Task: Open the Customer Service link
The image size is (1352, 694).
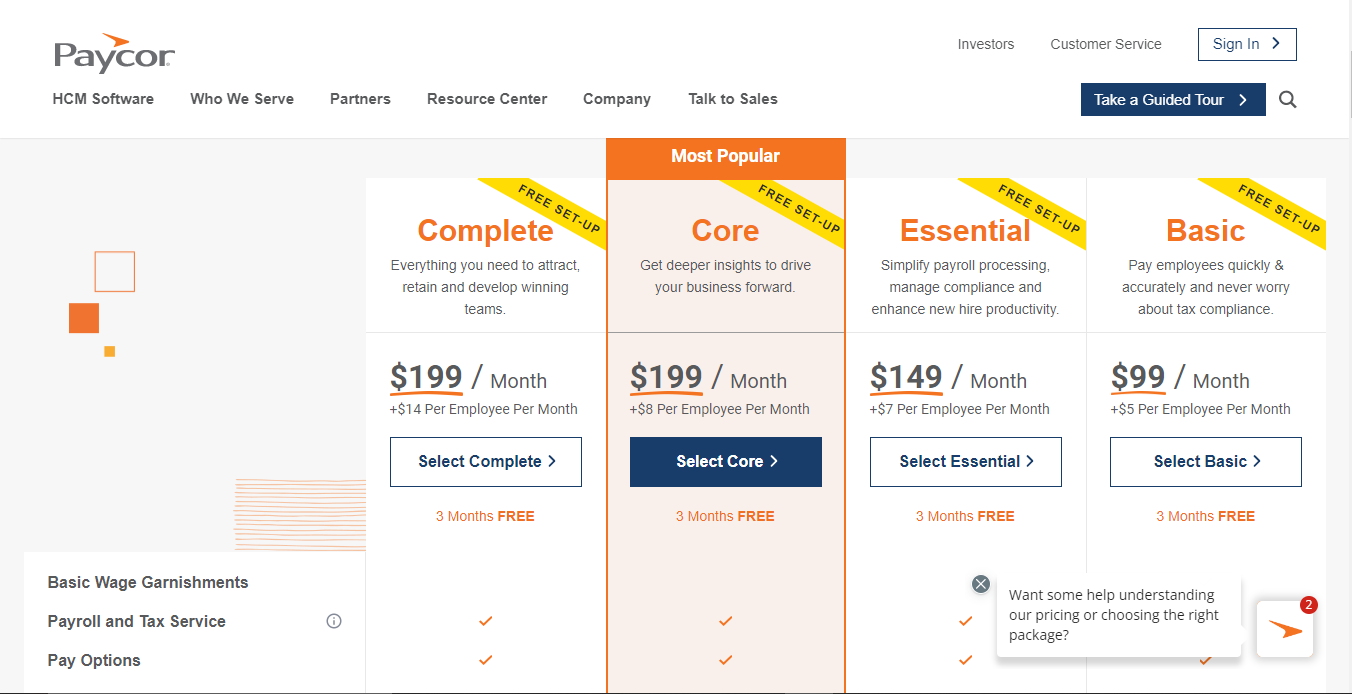Action: [x=1105, y=44]
